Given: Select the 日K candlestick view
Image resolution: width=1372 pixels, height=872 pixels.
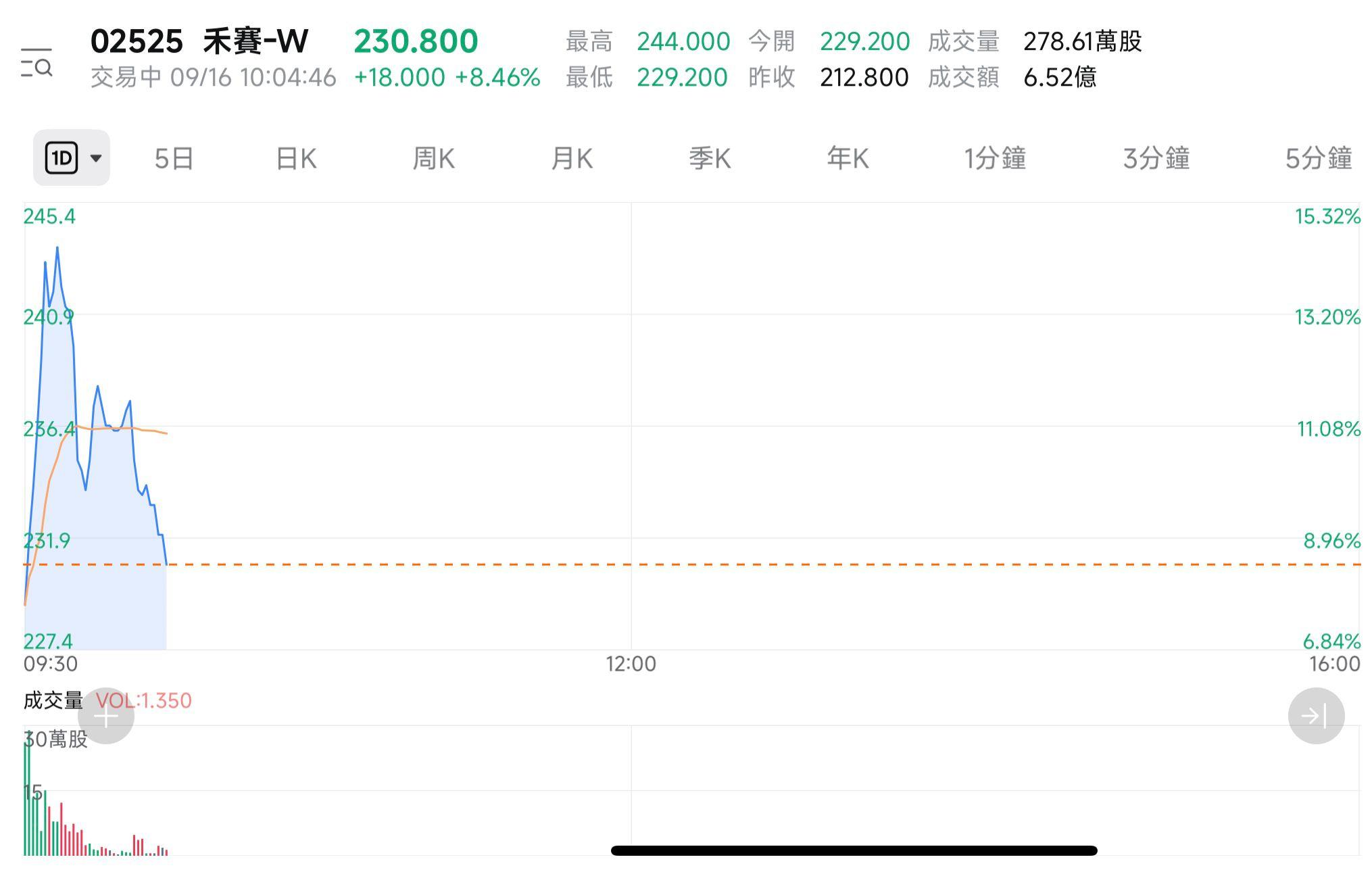Looking at the screenshot, I should (295, 158).
